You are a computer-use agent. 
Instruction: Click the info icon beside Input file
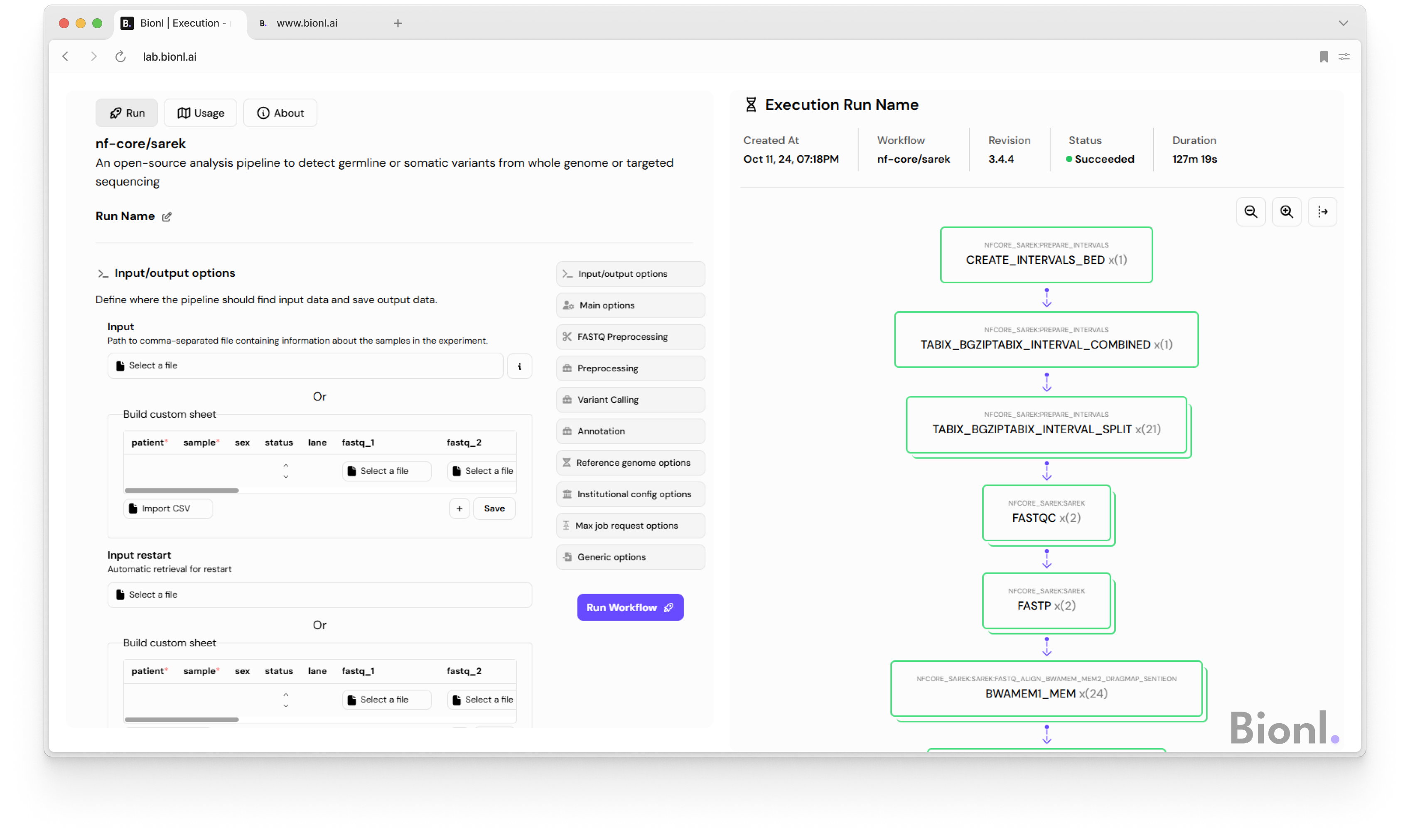520,367
